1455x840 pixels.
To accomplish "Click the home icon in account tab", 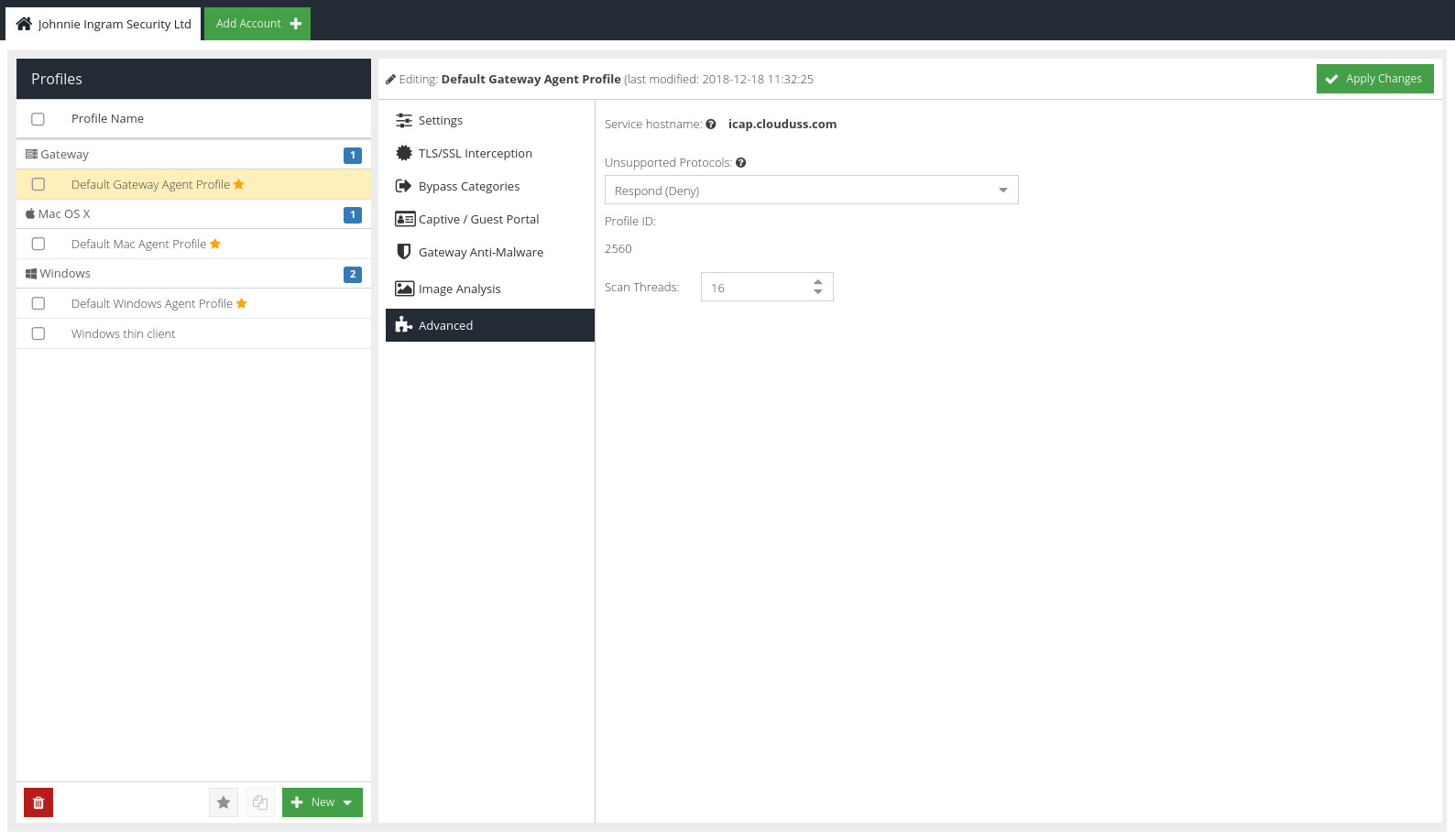I will 24,24.
